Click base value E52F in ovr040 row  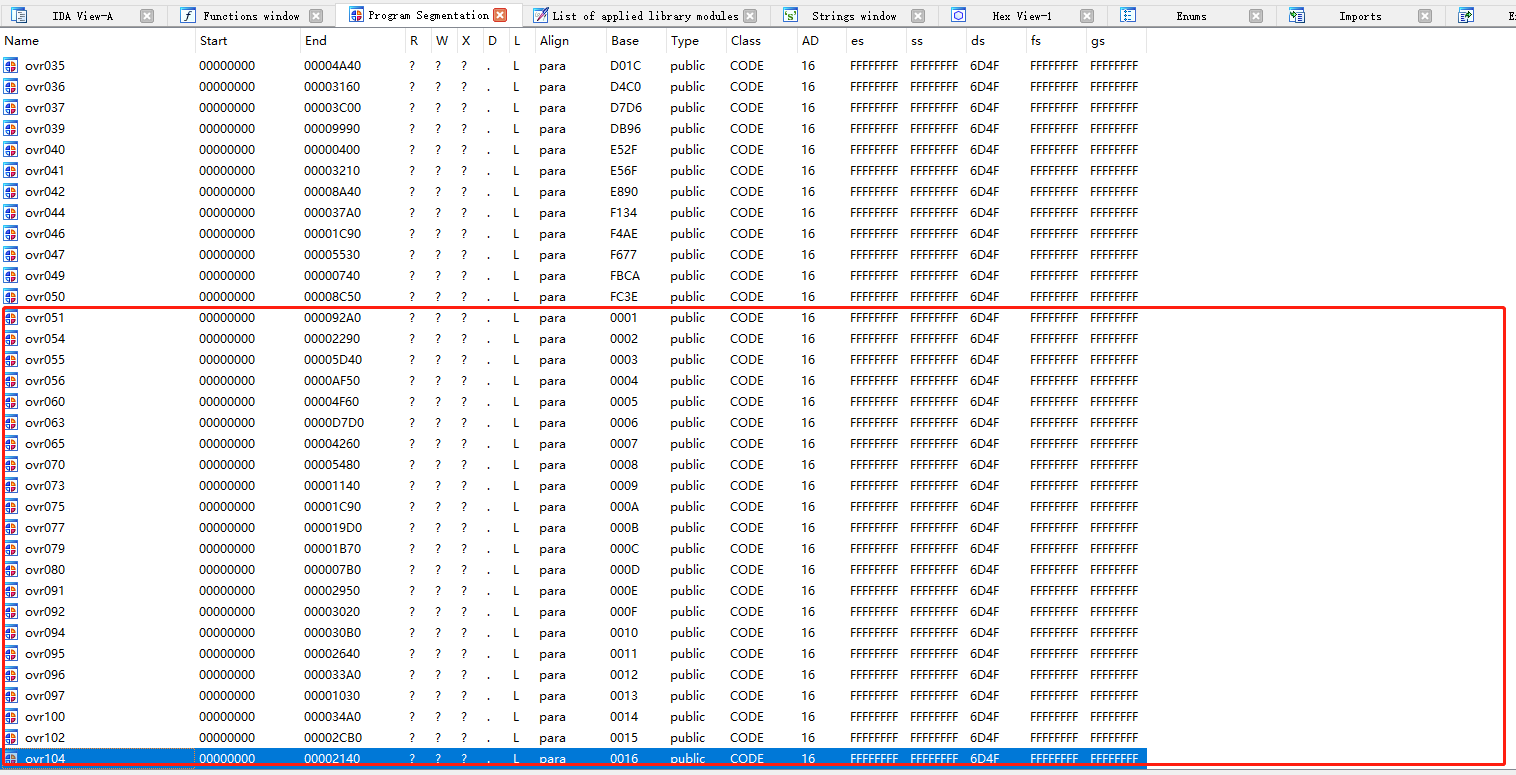point(623,150)
